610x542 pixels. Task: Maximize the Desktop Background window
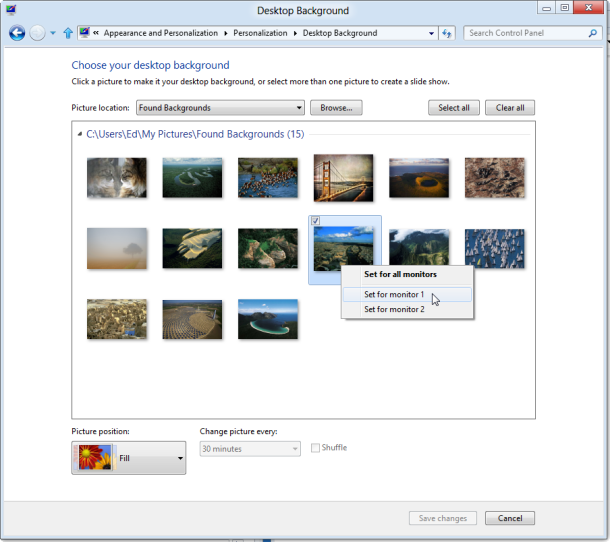(564, 8)
